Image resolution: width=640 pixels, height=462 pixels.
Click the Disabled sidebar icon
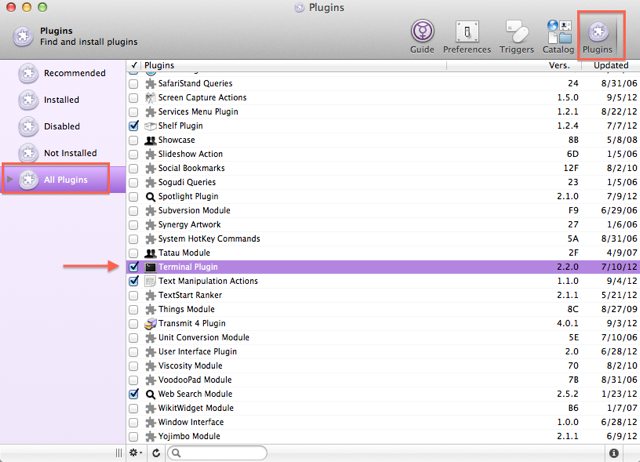tap(28, 127)
